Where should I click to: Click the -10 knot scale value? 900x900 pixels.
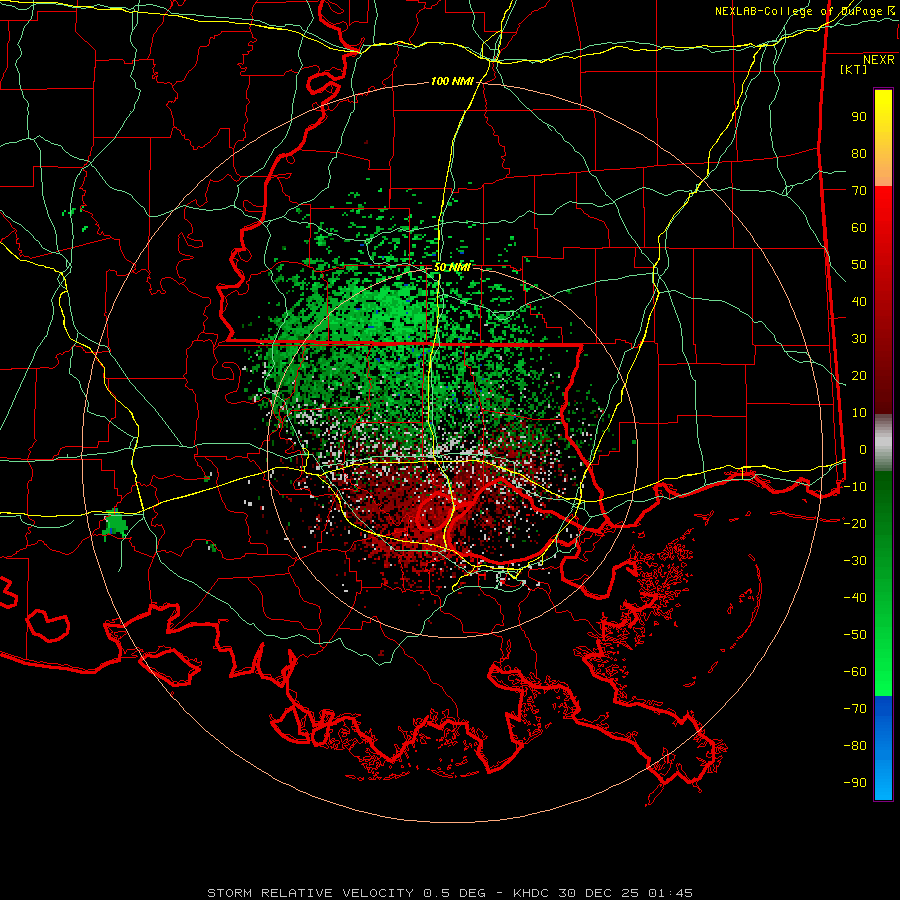tap(855, 487)
